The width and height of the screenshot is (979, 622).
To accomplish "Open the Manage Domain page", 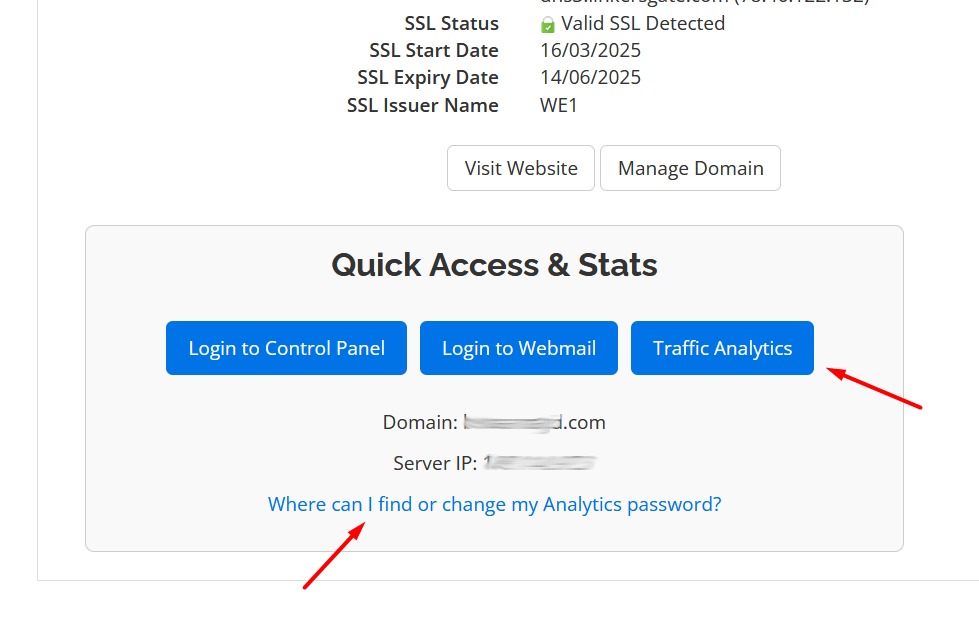I will tap(690, 168).
